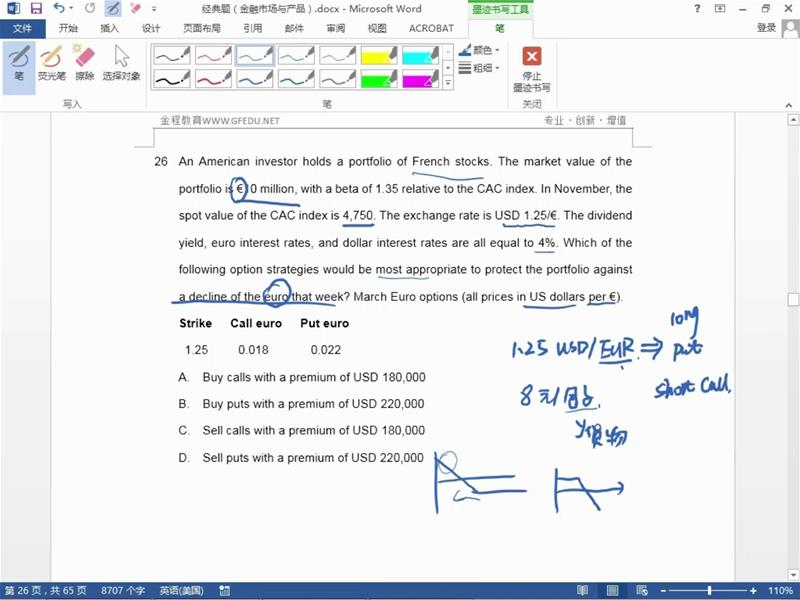
Task: Pick the thin red pen style
Action: click(213, 55)
